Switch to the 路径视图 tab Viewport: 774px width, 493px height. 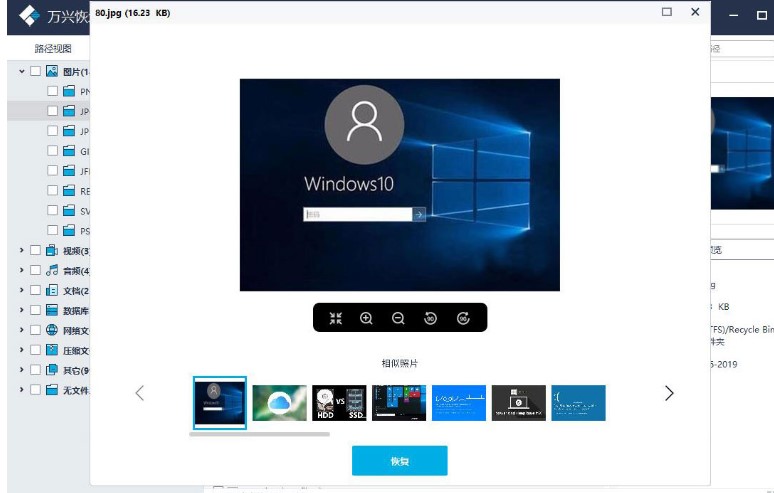pos(53,48)
